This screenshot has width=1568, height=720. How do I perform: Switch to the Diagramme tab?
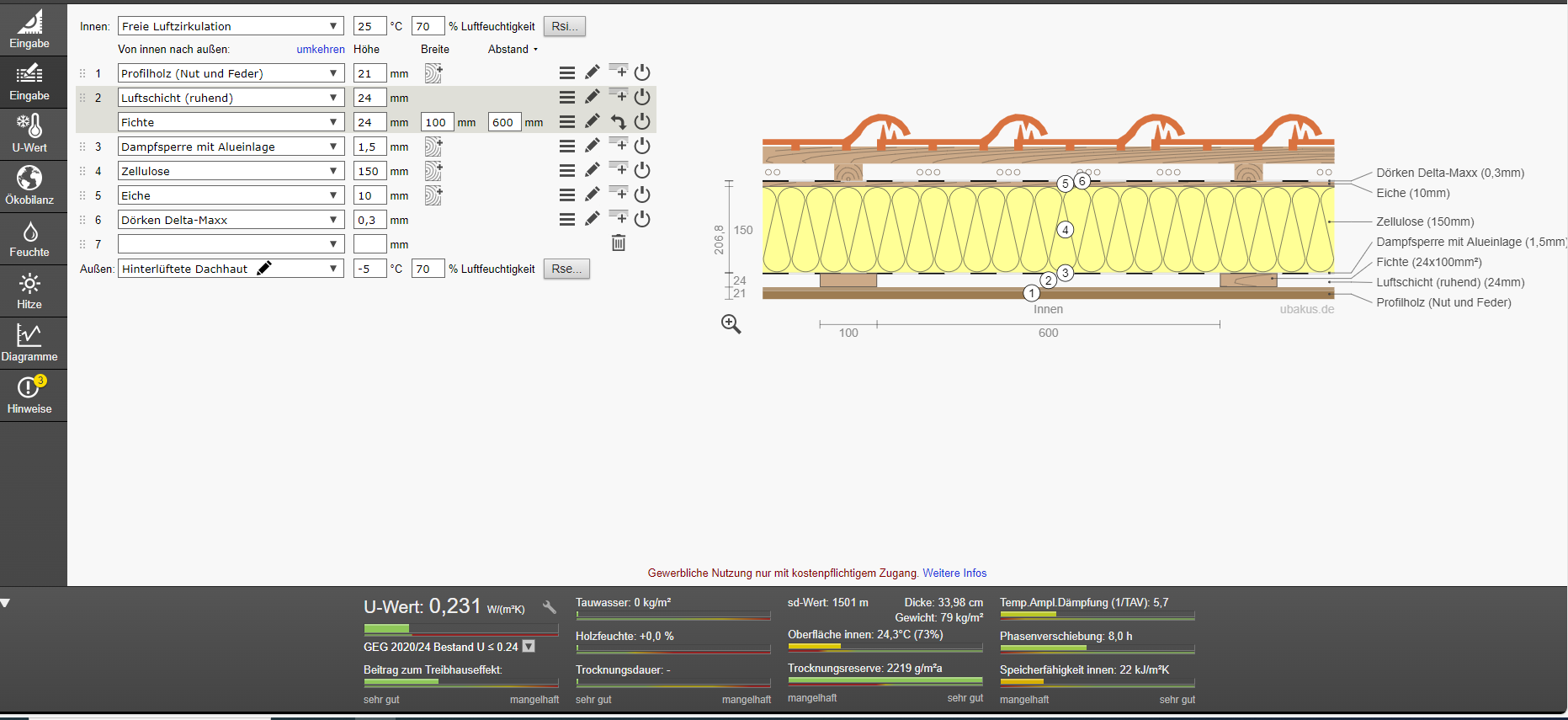coord(29,343)
